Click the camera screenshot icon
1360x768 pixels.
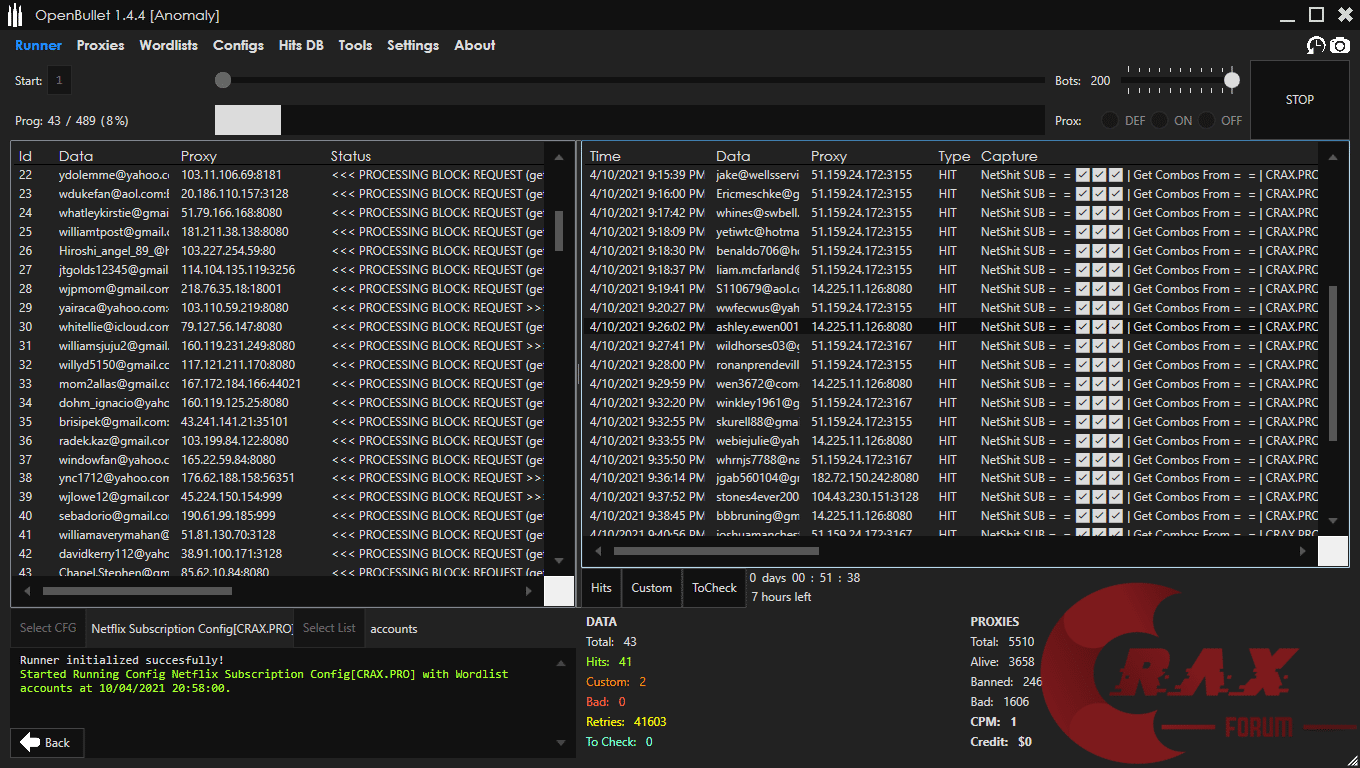point(1340,45)
